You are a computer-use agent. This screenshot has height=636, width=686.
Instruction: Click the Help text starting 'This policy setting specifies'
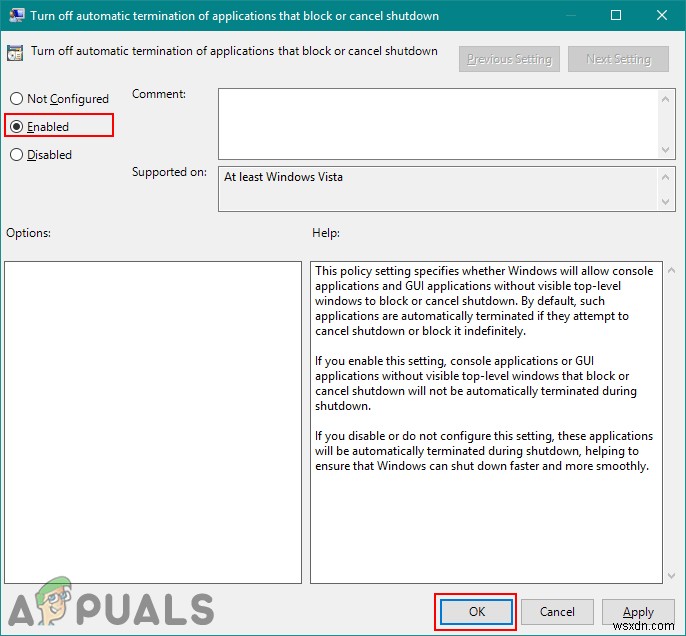coord(484,301)
